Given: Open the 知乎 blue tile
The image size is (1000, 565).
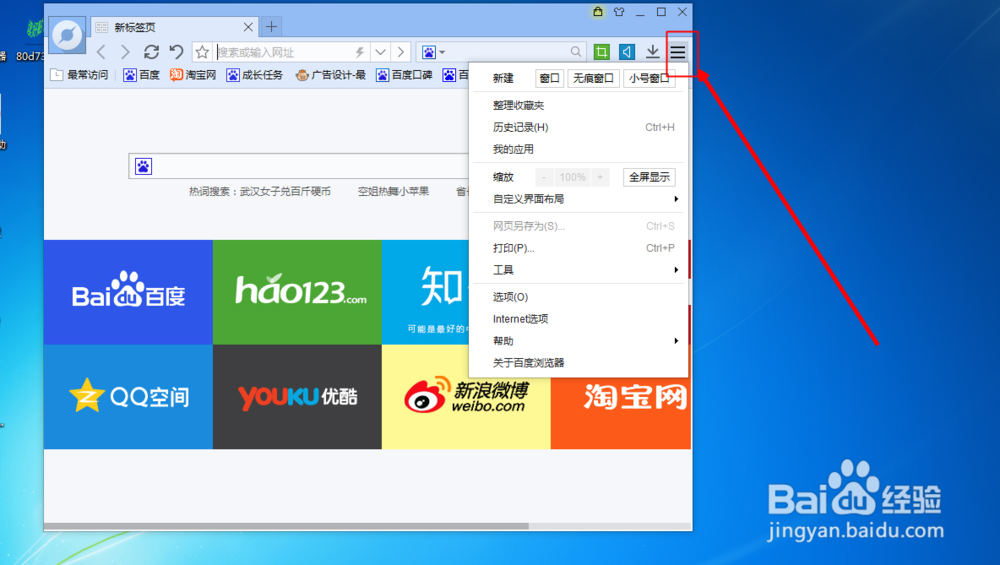Looking at the screenshot, I should (x=425, y=292).
